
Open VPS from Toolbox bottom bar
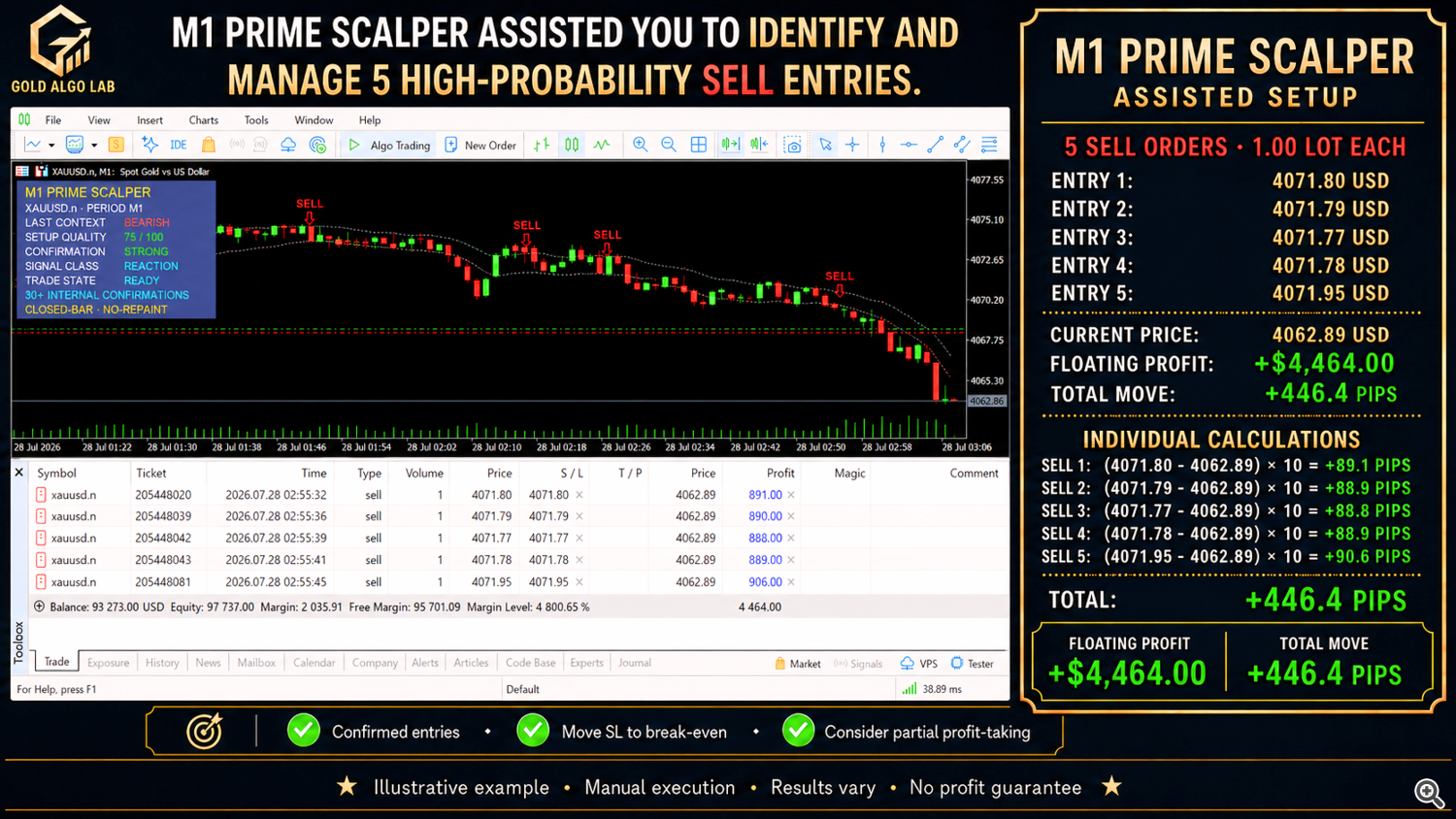[x=918, y=664]
